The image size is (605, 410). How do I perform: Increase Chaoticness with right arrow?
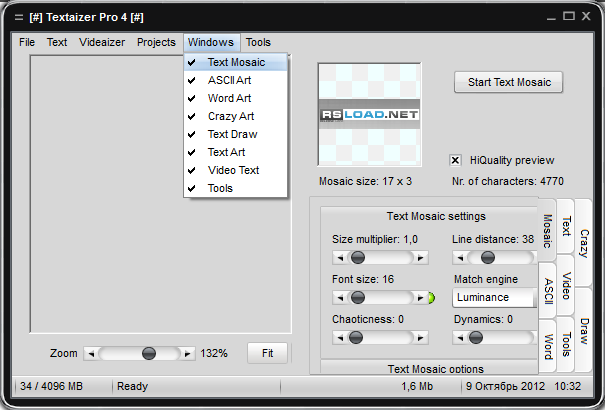click(421, 338)
